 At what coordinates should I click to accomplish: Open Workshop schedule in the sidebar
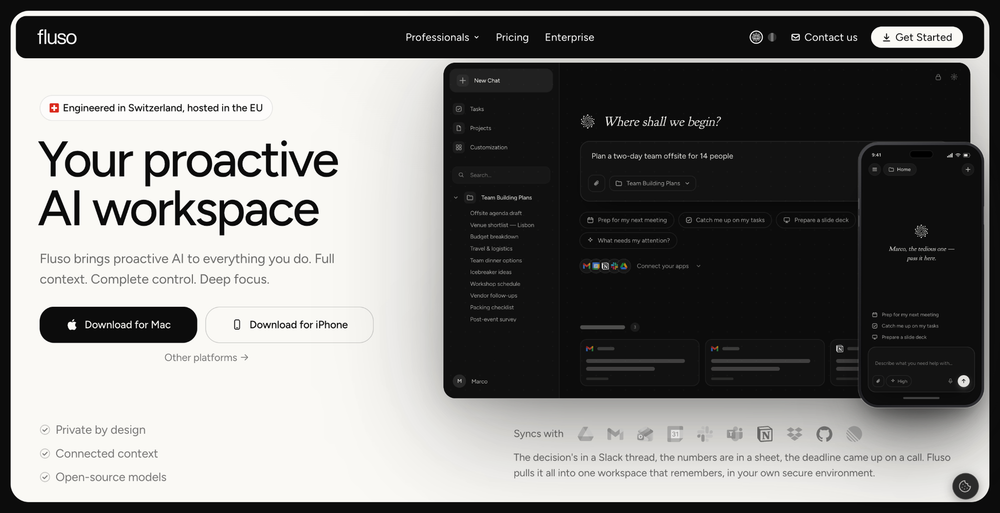pyautogui.click(x=495, y=284)
